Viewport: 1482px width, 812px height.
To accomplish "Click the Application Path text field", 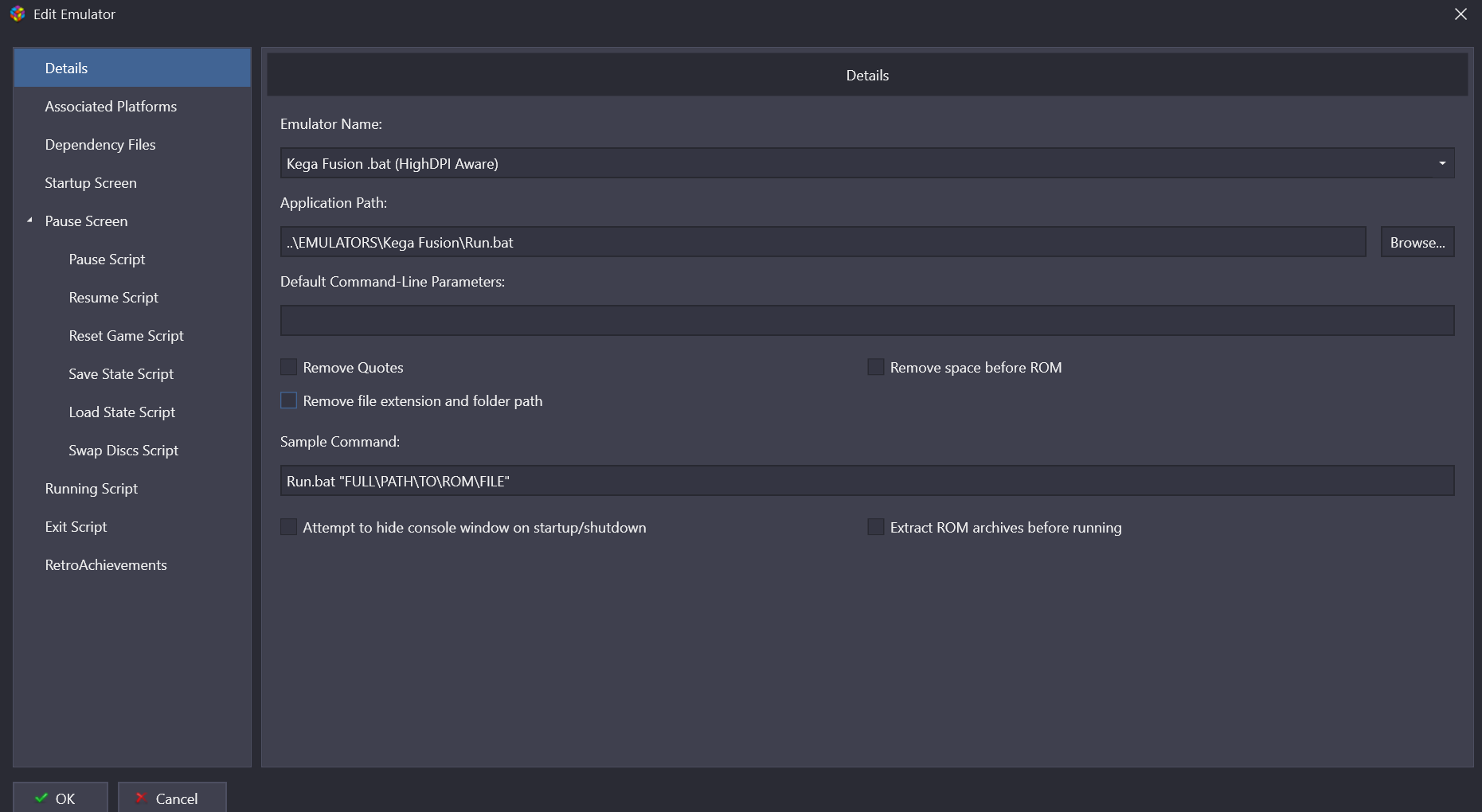I will (x=823, y=242).
